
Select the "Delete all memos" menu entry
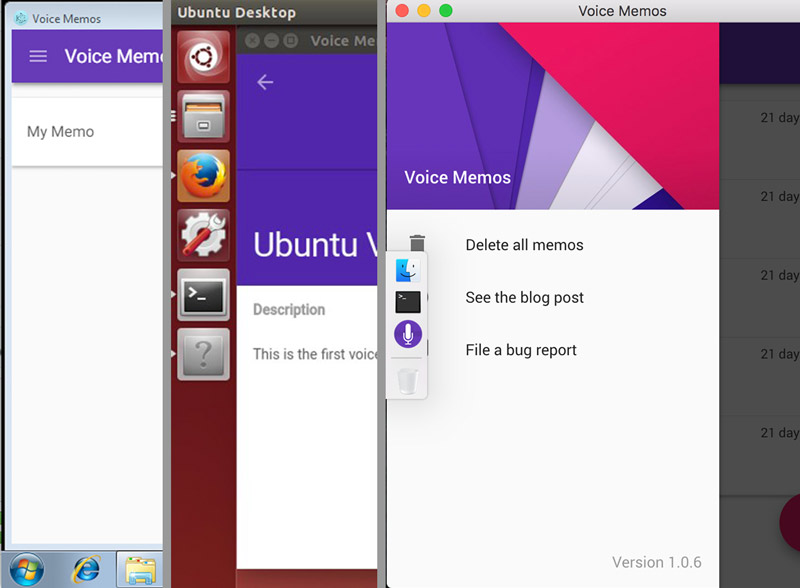click(527, 245)
